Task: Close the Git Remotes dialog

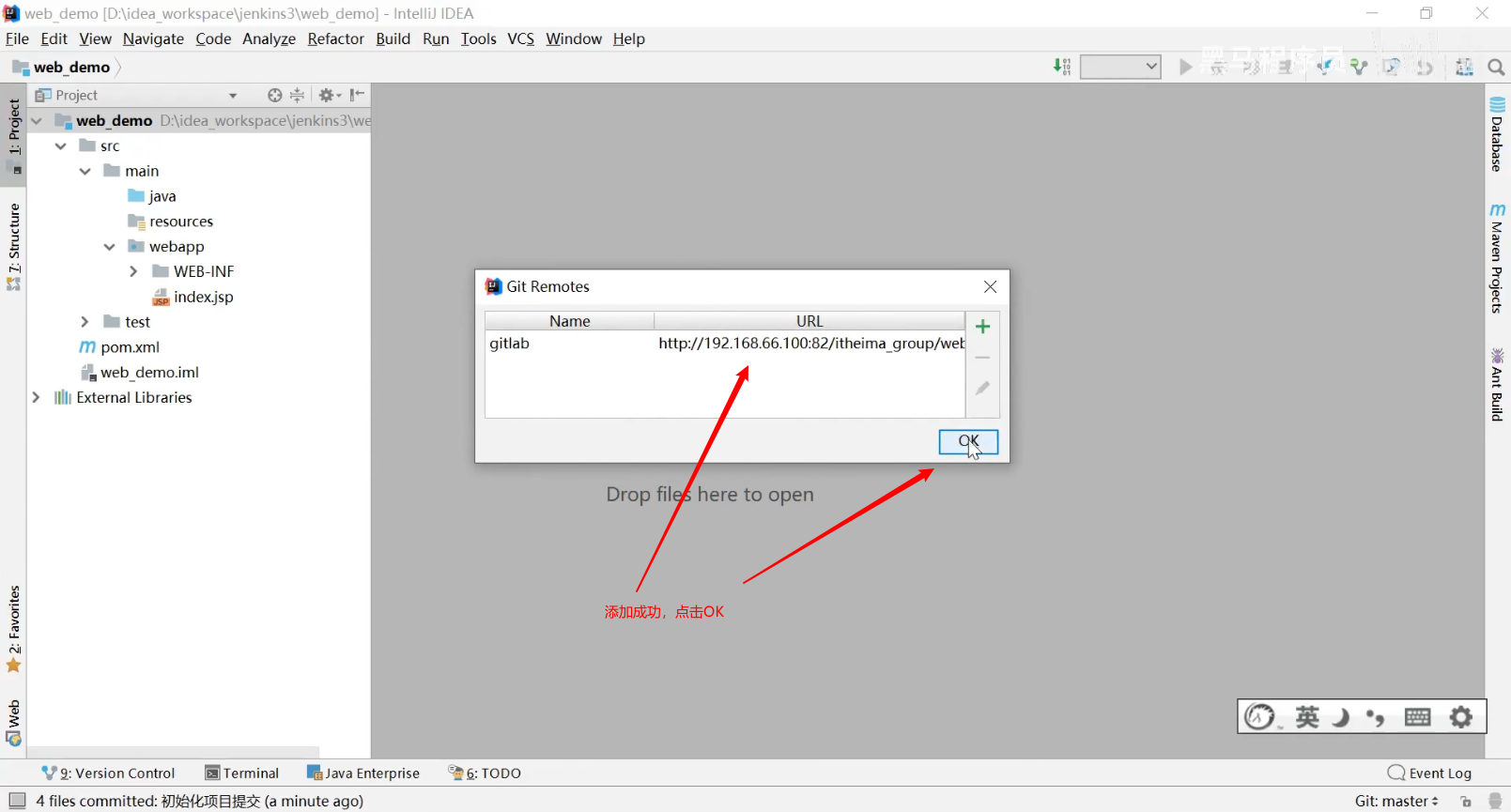Action: pyautogui.click(x=990, y=286)
